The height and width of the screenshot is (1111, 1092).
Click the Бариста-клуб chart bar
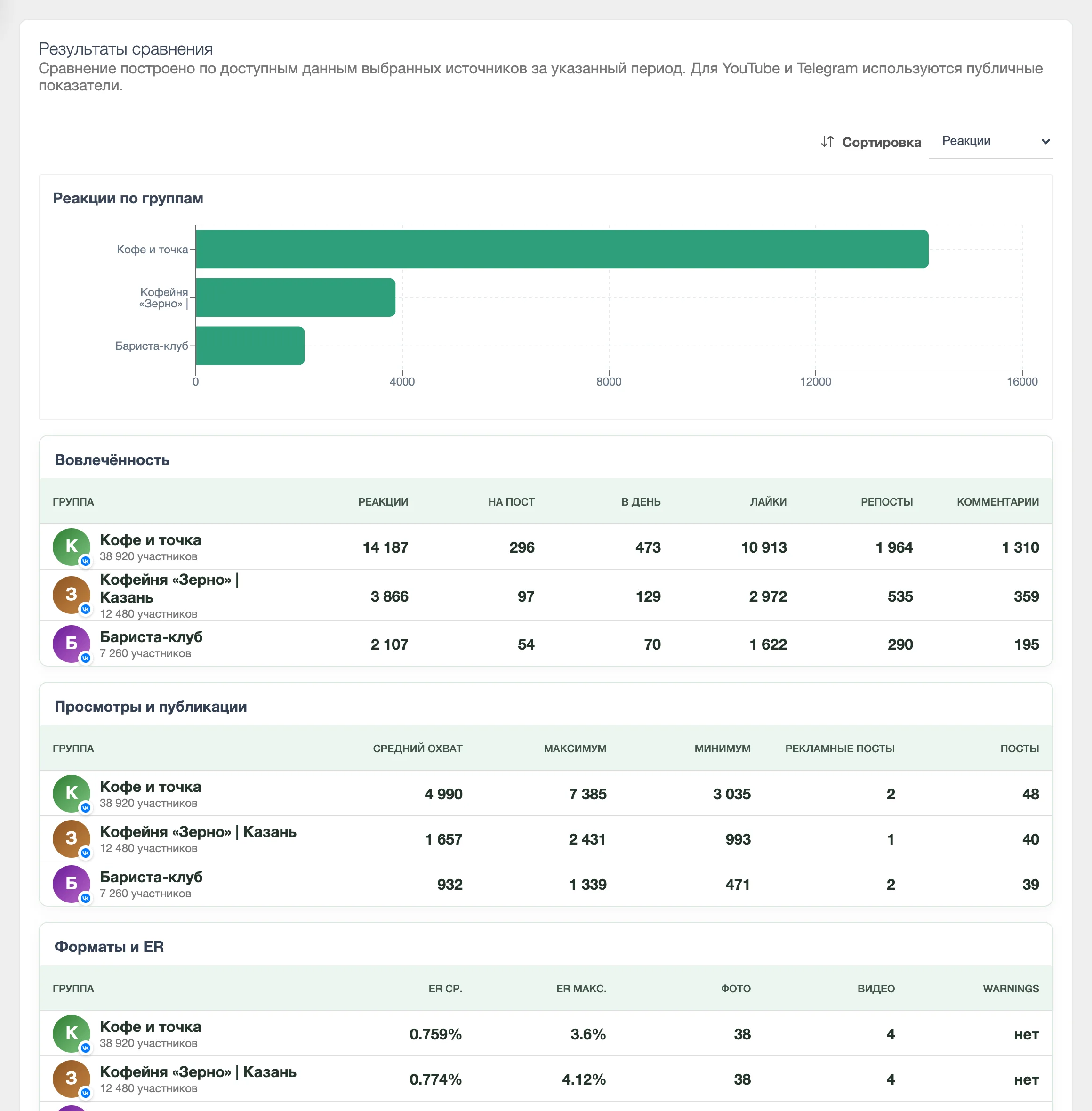[250, 345]
